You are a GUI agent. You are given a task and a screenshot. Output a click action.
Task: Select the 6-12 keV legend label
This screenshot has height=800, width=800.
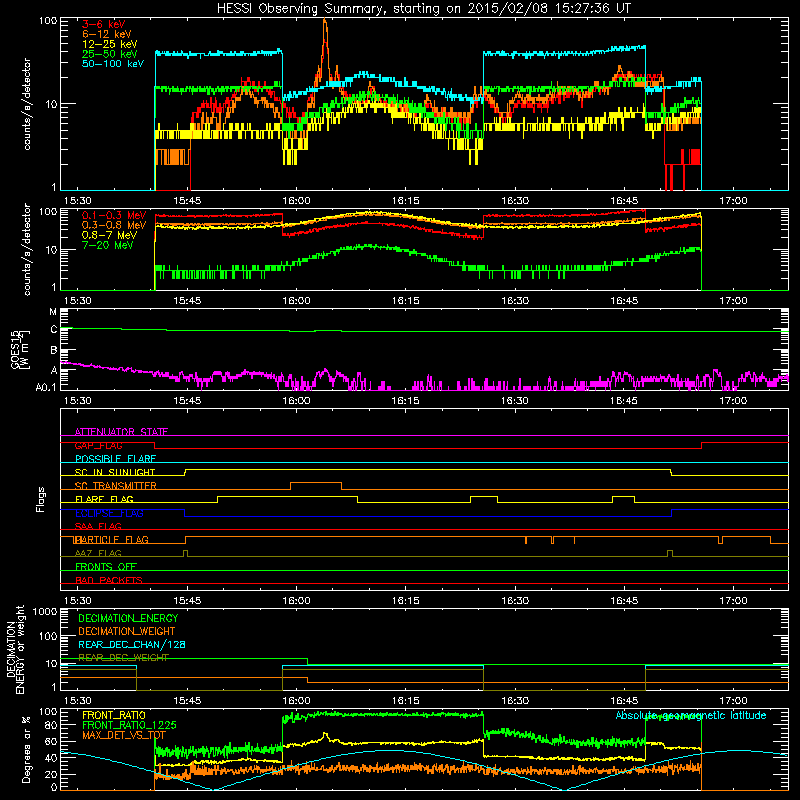(x=106, y=34)
